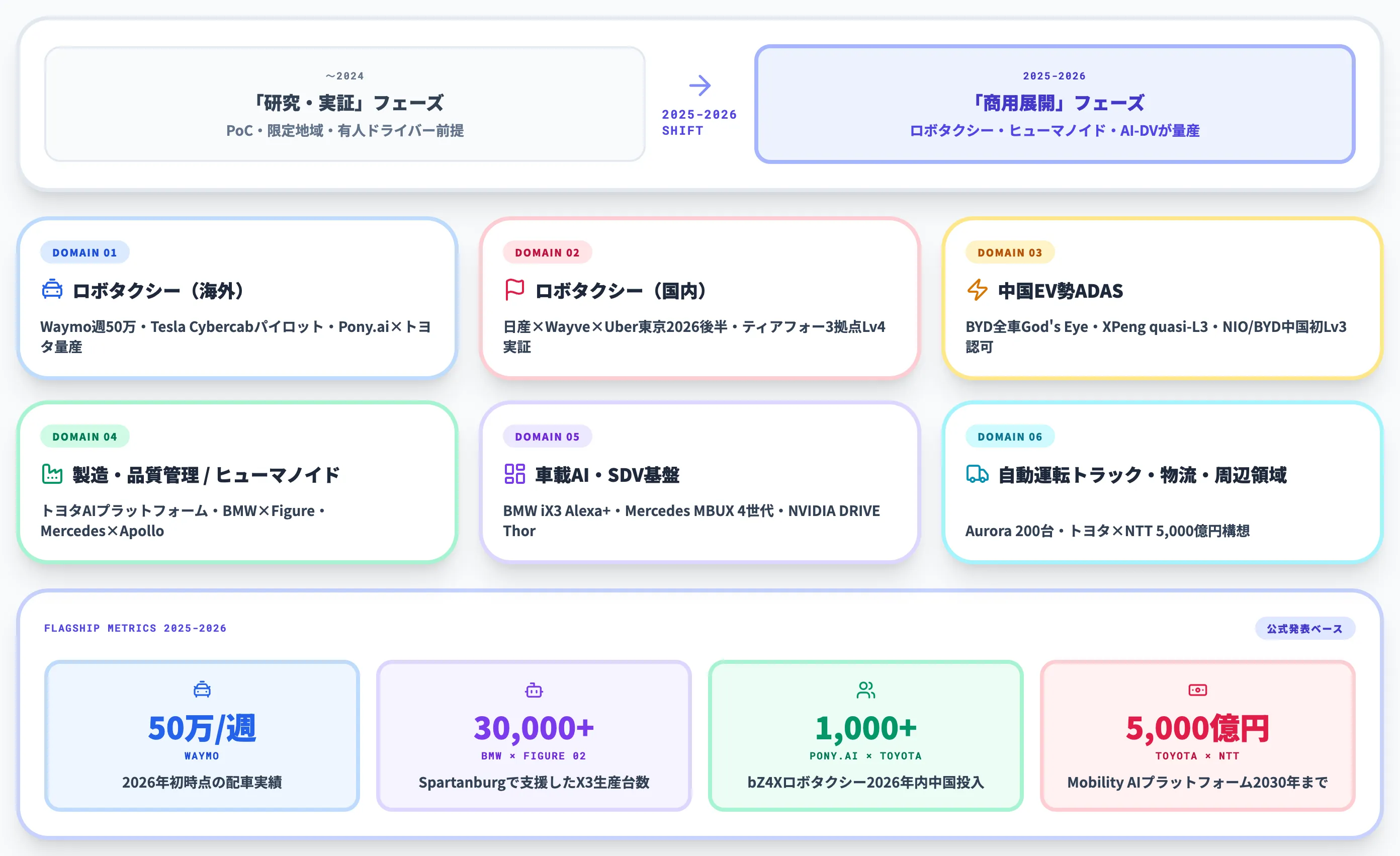Select the BYD全車God's Eye description
1400x856 pixels.
pyautogui.click(x=1156, y=336)
